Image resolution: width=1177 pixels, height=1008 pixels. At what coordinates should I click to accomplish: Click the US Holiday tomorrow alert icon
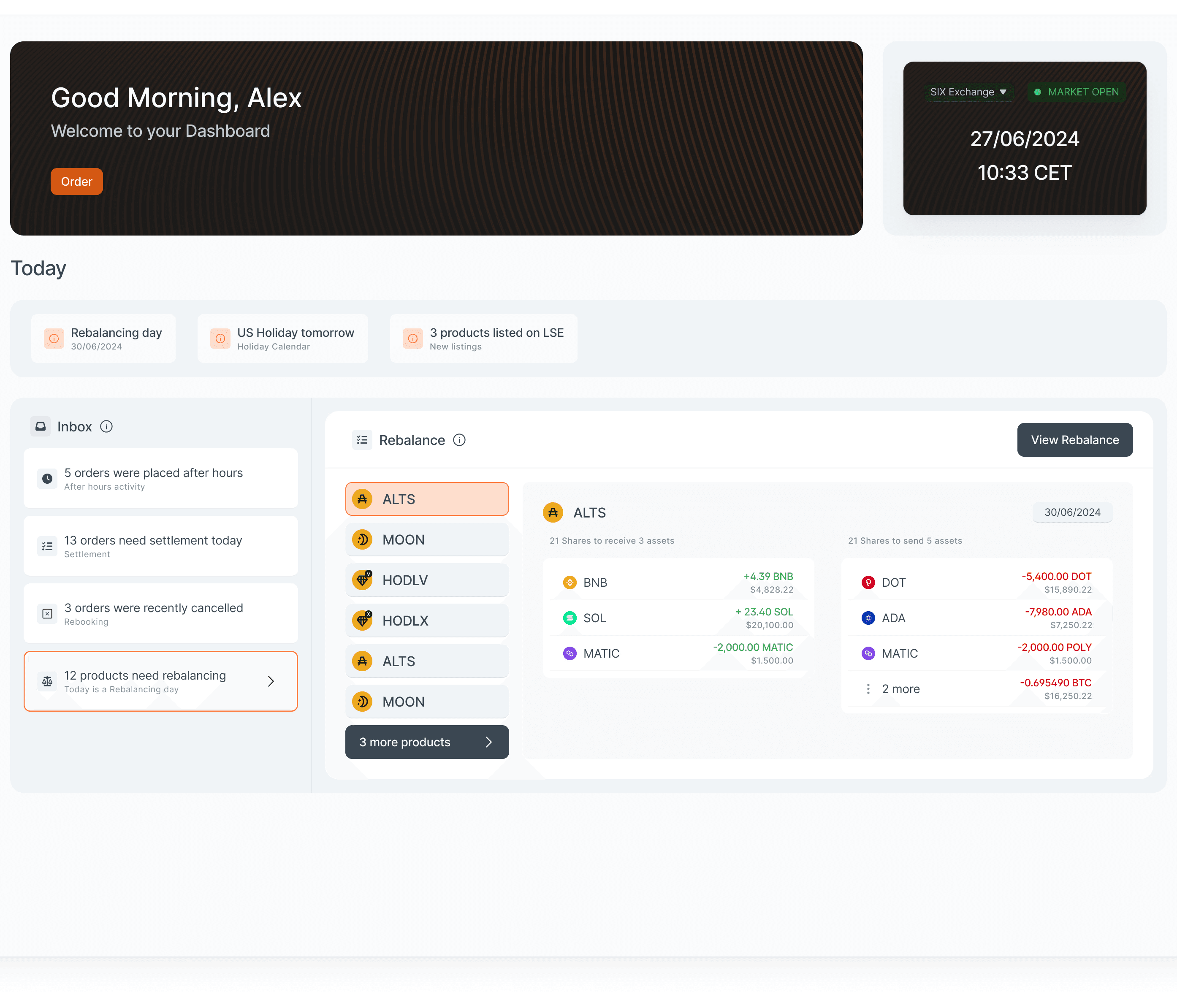[220, 339]
